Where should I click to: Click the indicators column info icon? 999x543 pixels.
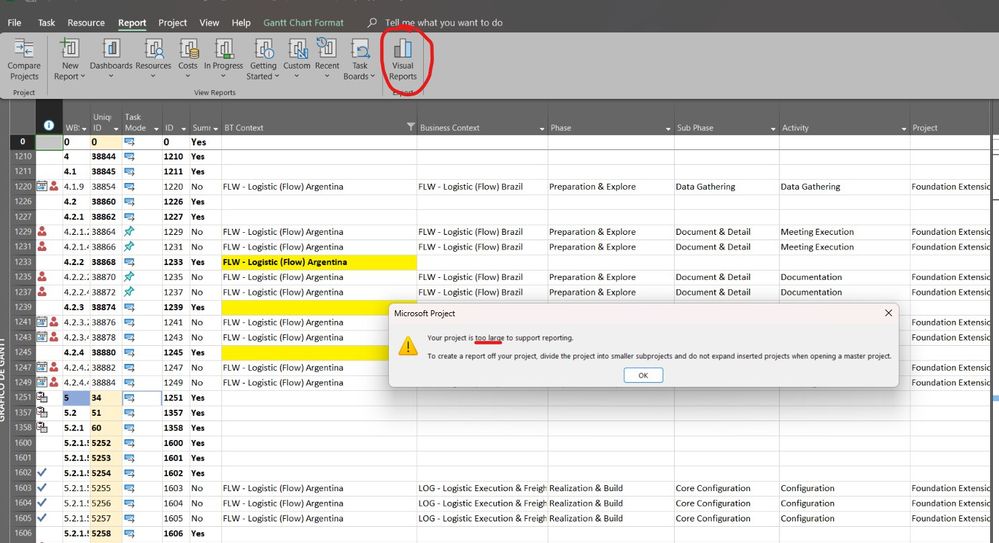pyautogui.click(x=48, y=126)
